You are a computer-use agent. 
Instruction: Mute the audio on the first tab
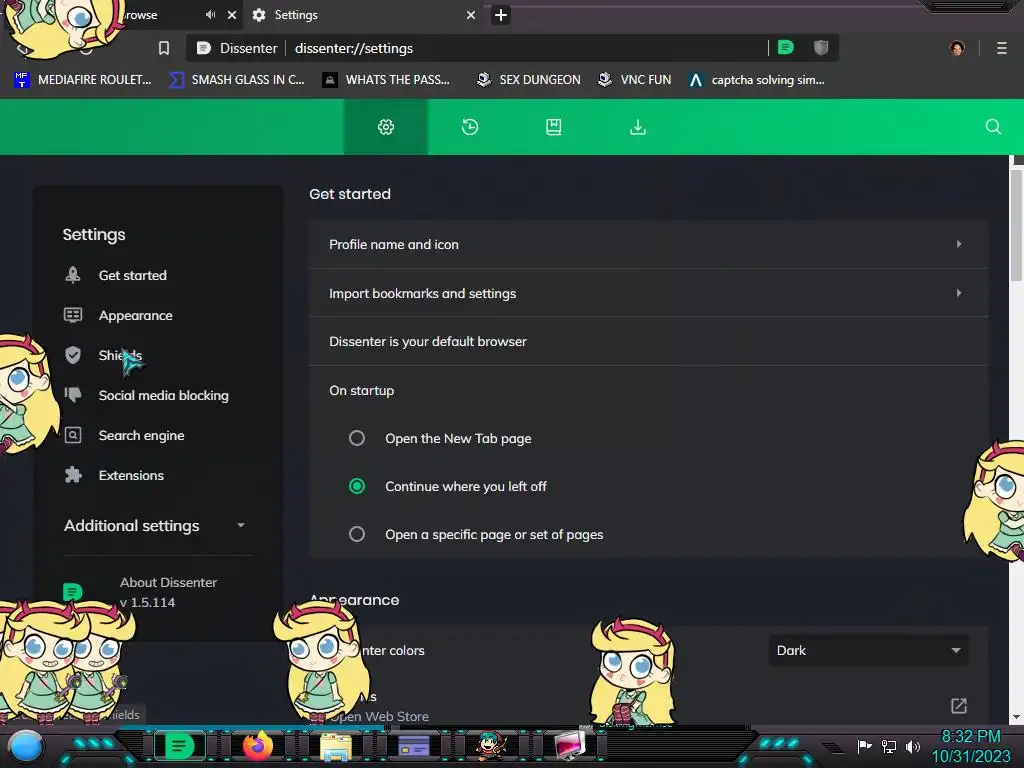coord(210,14)
